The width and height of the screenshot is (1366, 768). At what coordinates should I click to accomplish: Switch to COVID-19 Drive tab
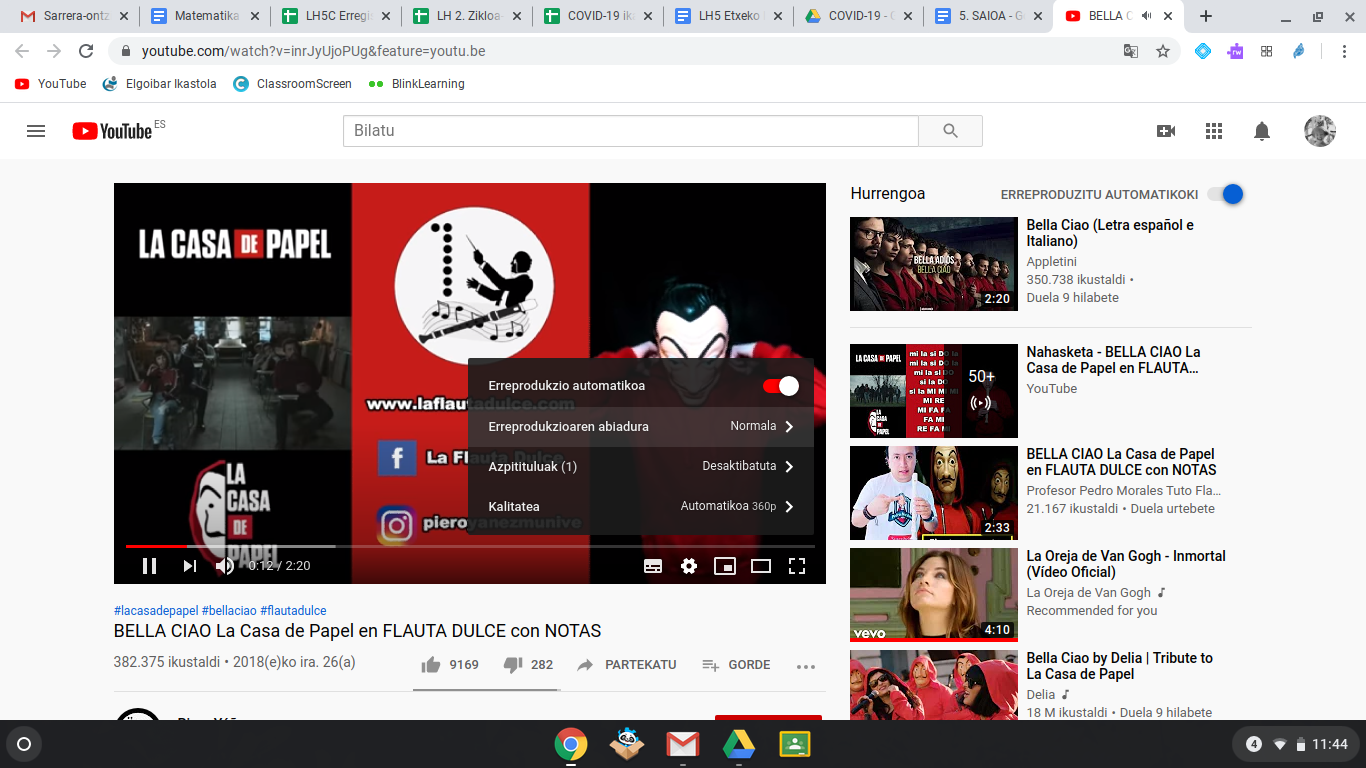point(858,16)
